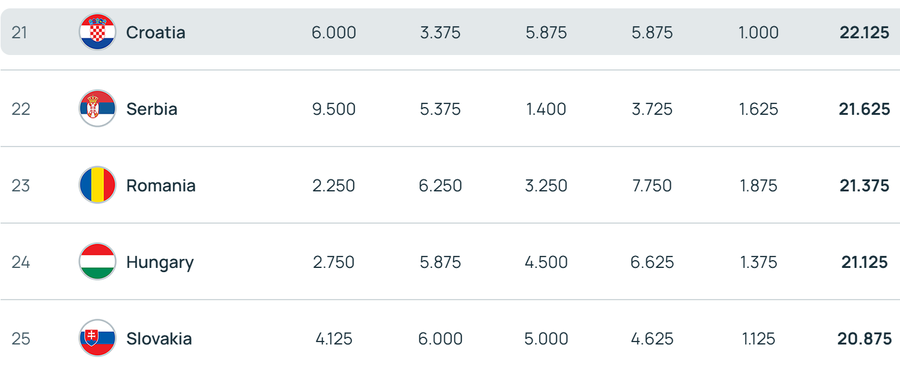900x369 pixels.
Task: Open the Serbia country link
Action: tap(152, 109)
